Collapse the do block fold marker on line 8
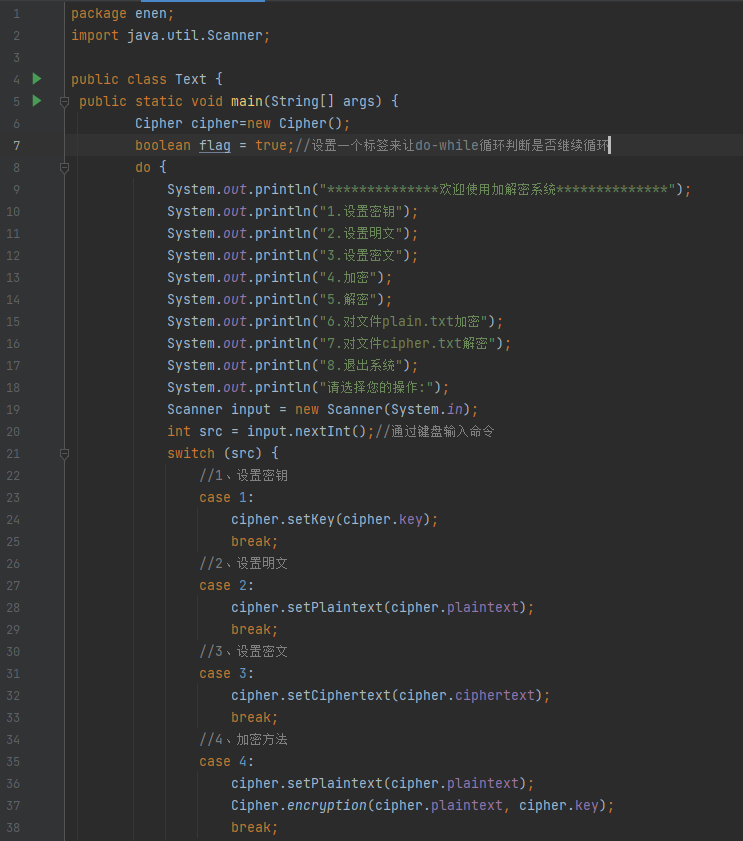Screen dimensions: 743x841 [64, 167]
